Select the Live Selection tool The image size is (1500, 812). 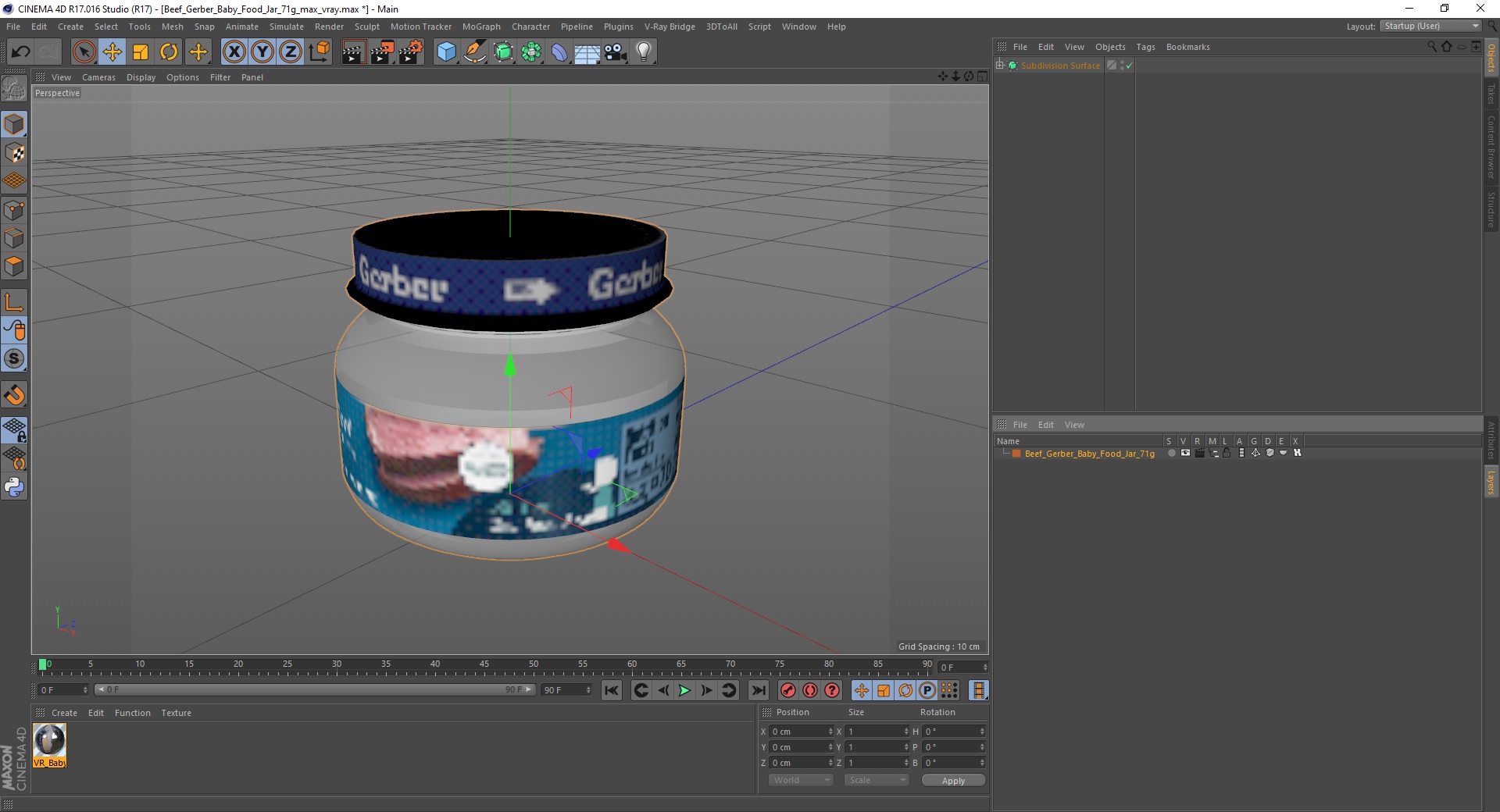(84, 52)
